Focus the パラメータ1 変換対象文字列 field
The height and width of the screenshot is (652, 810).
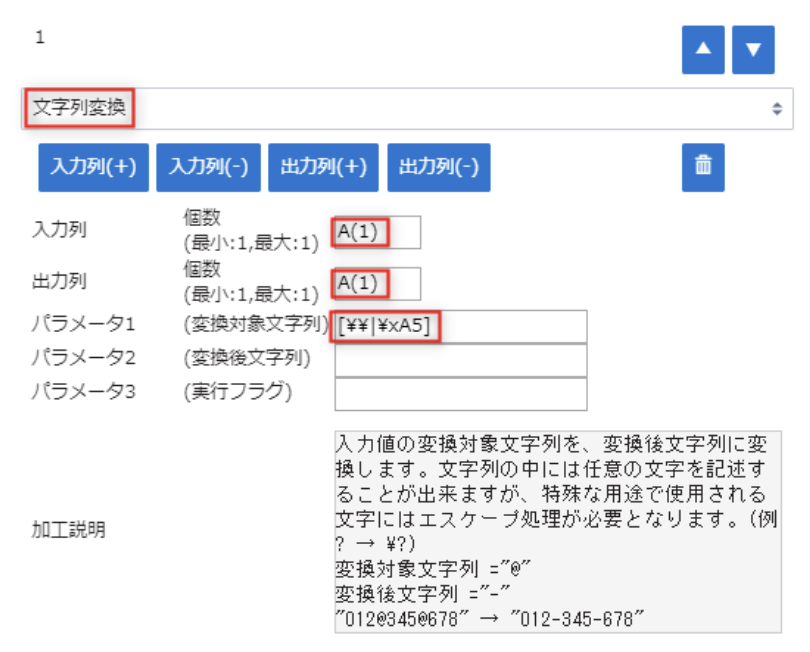pyautogui.click(x=461, y=326)
